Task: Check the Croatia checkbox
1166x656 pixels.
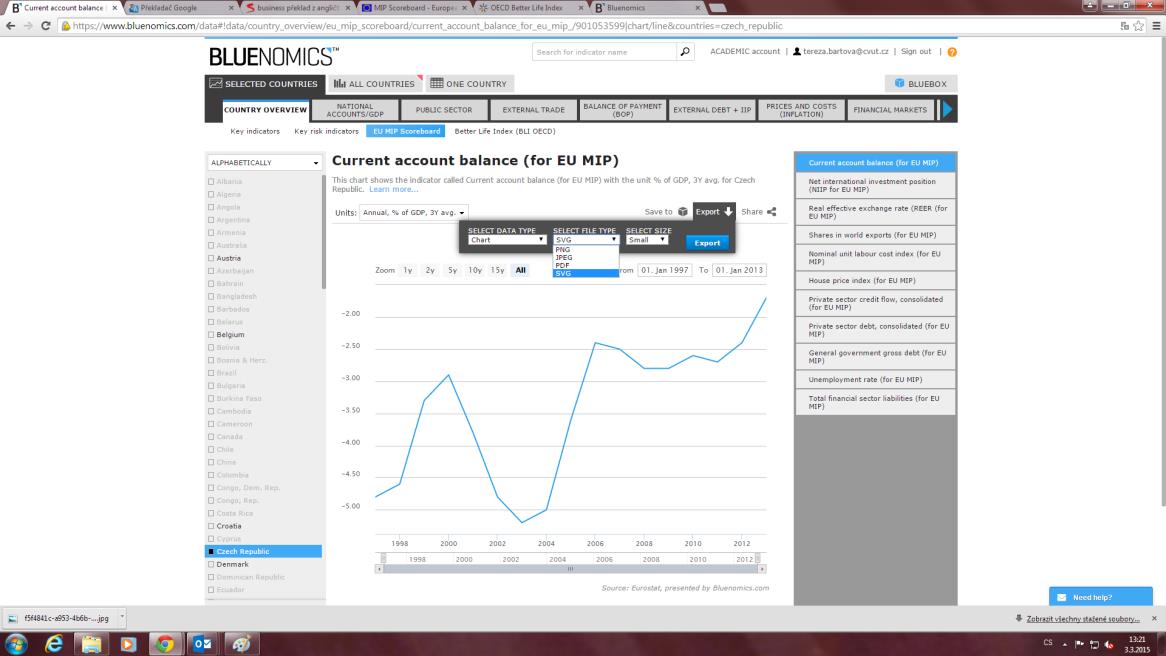Action: 211,526
